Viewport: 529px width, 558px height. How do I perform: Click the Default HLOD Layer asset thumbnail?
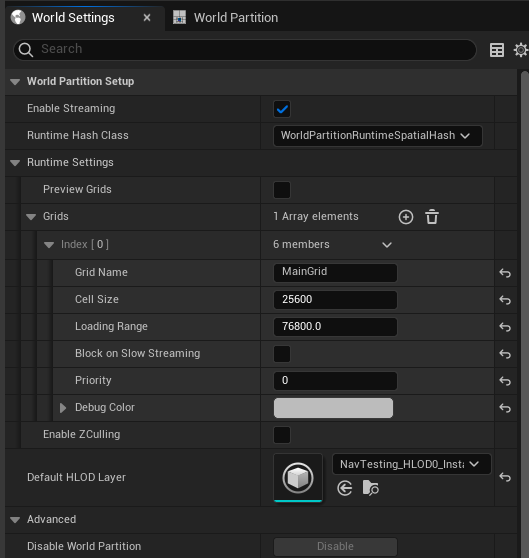[298, 478]
